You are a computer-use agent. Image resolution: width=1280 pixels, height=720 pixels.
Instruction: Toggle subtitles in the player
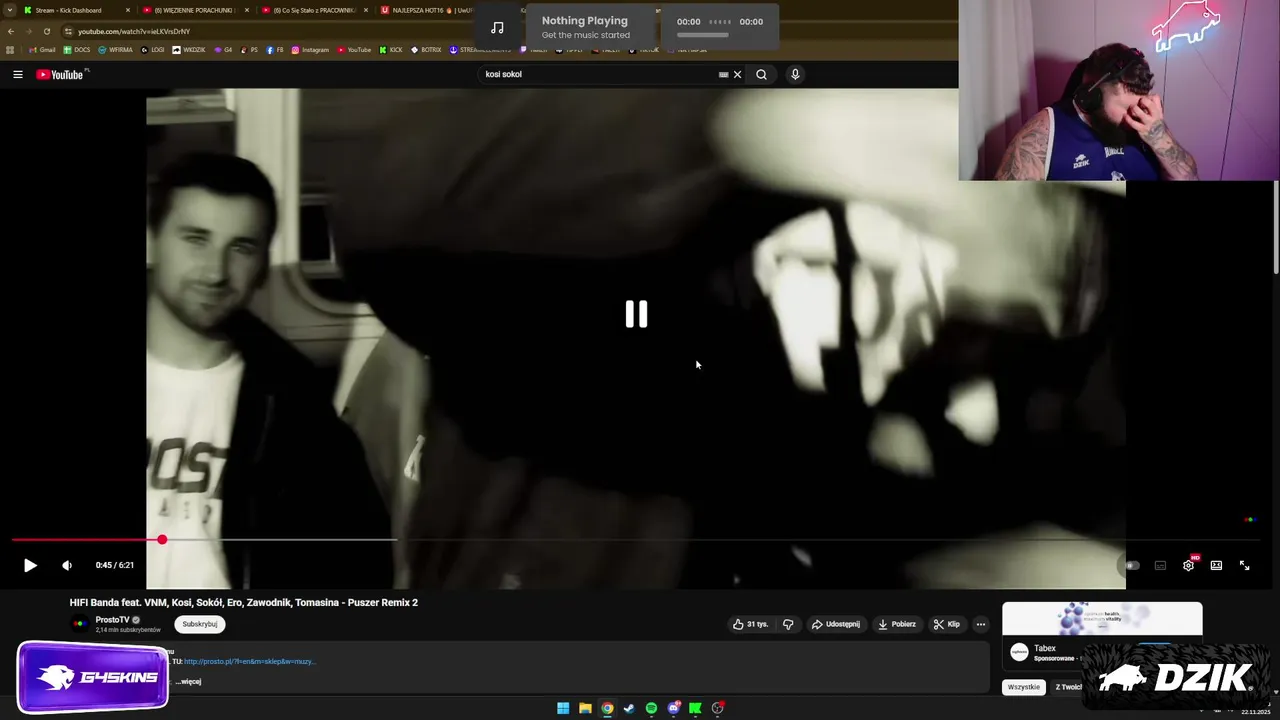[x=1160, y=565]
